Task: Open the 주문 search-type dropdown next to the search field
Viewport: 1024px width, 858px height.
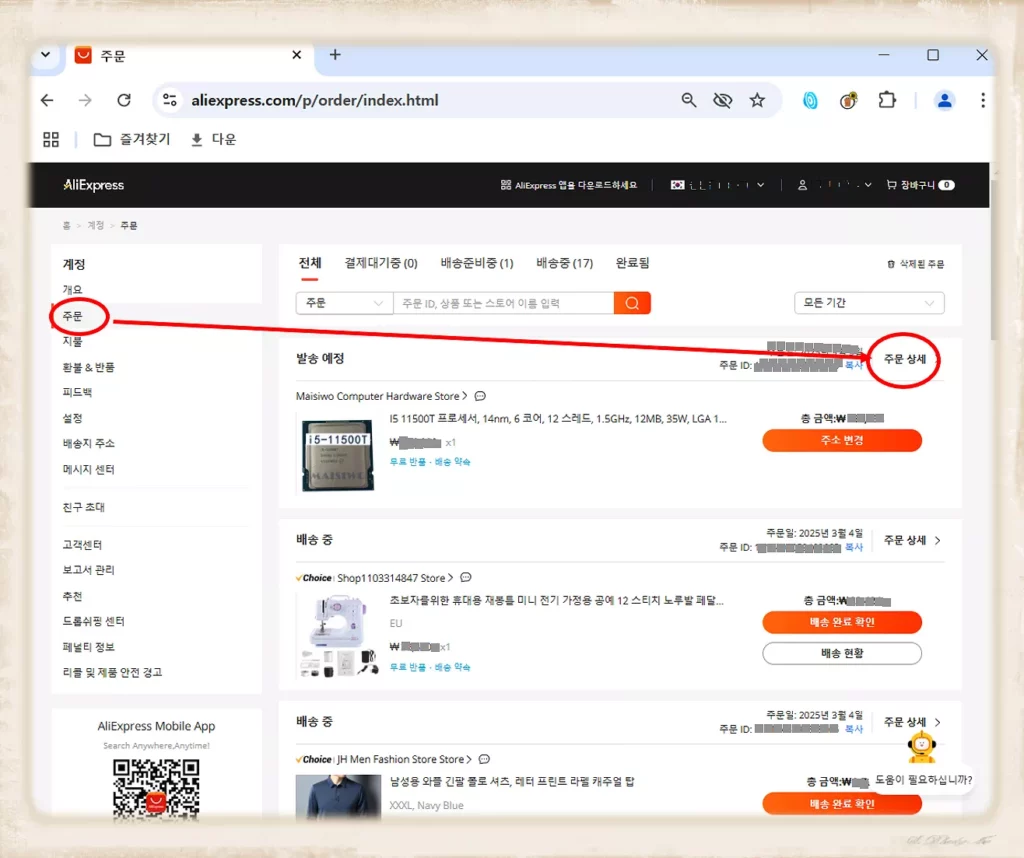Action: tap(343, 302)
